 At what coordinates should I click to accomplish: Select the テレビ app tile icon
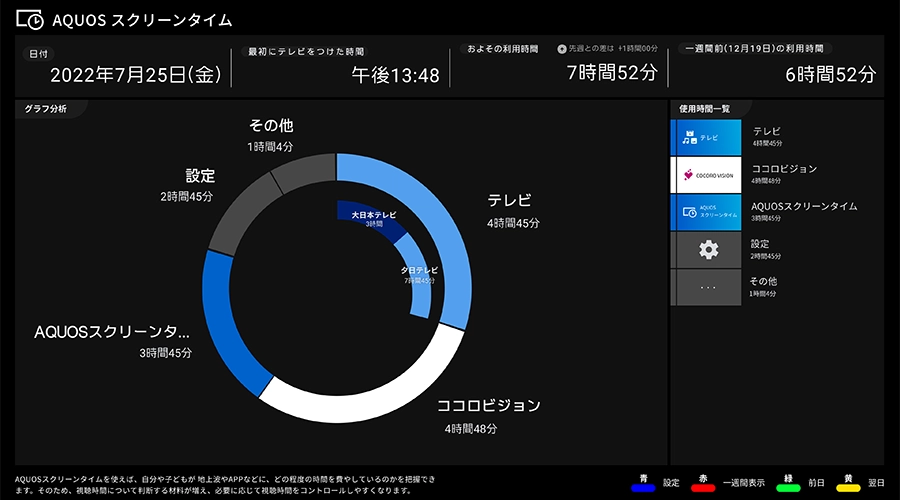click(706, 137)
